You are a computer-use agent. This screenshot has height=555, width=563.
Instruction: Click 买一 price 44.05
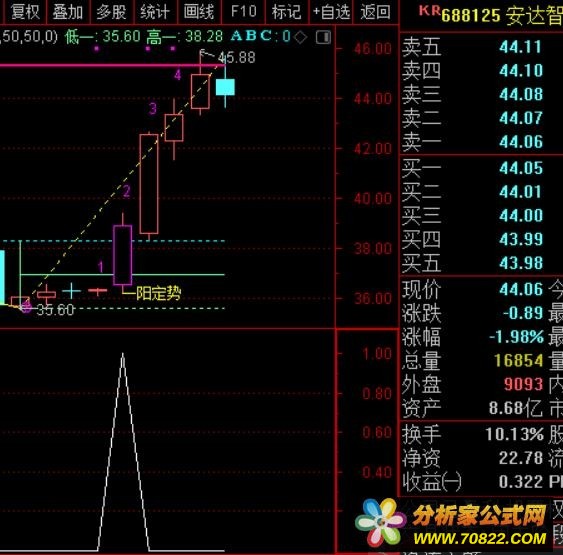pos(521,168)
